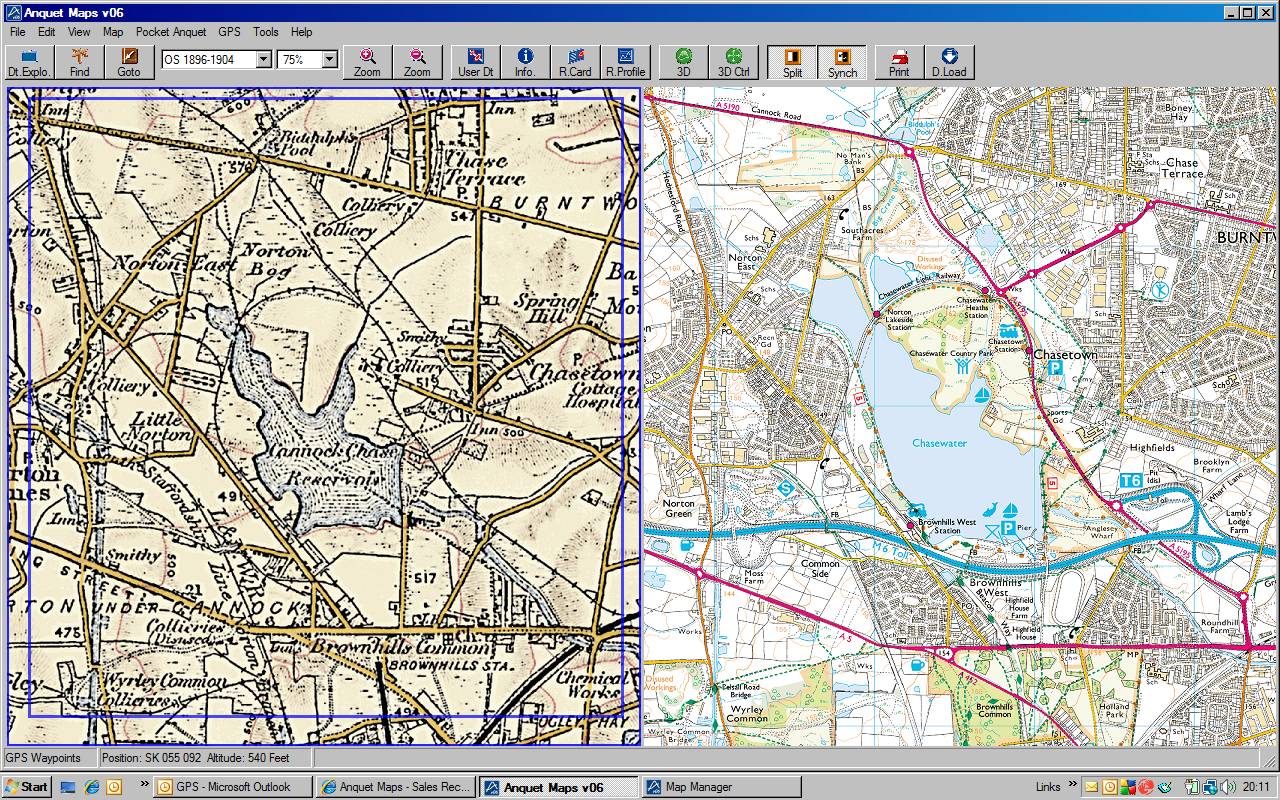Click the Anquet Maps v06 taskbar button
Viewport: 1280px width, 800px height.
[558, 787]
